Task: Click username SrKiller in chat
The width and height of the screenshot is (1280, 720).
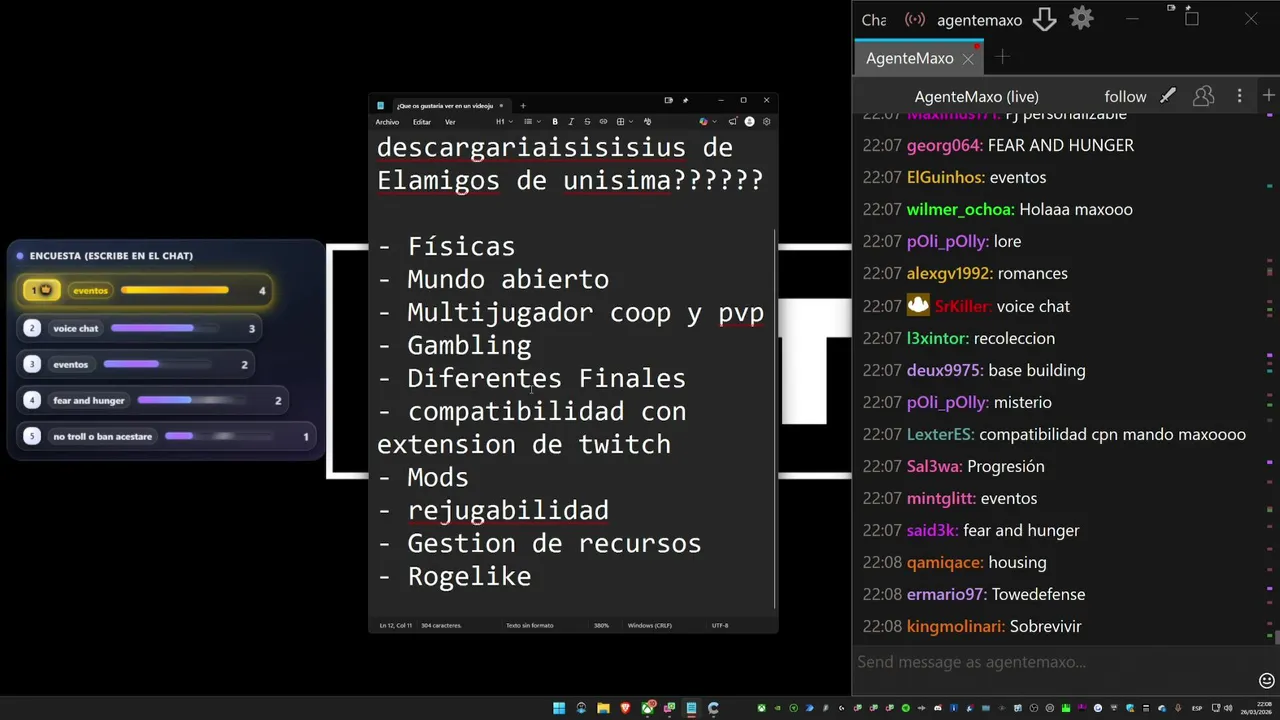Action: point(963,306)
